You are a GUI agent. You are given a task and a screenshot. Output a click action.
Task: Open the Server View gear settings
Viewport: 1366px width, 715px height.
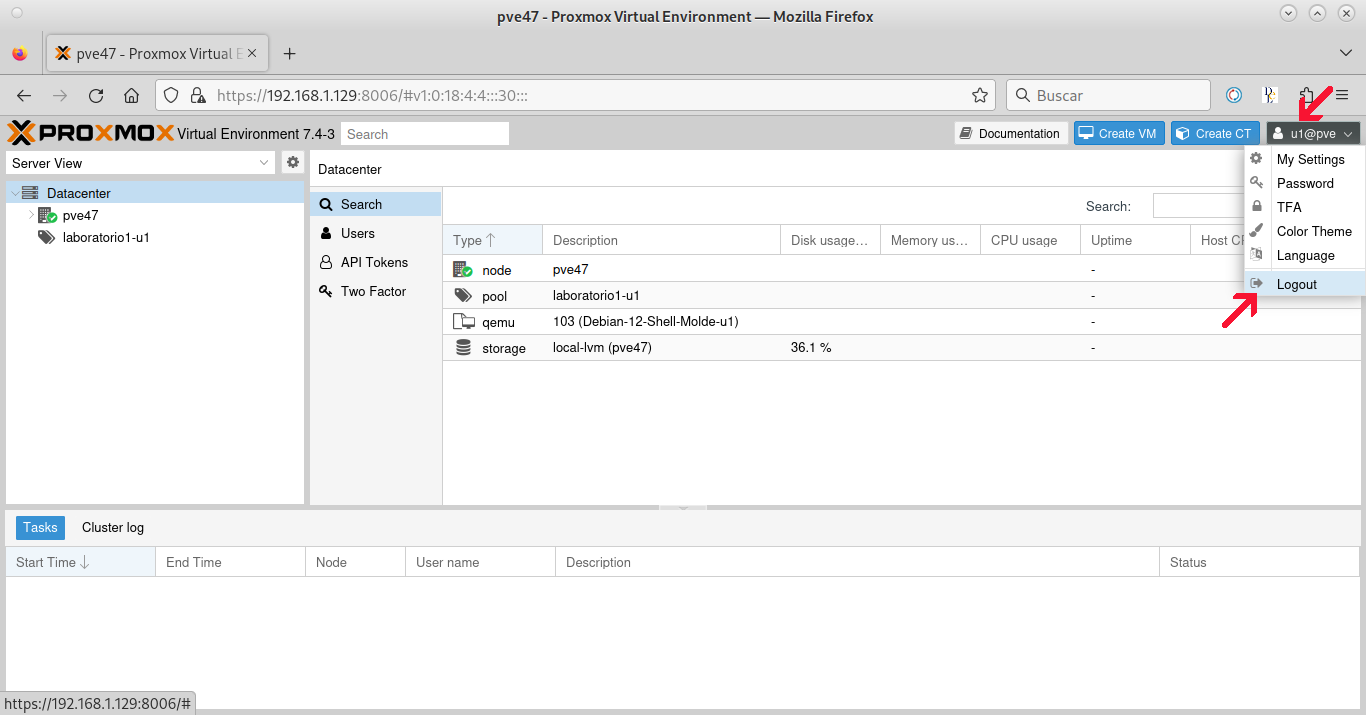tap(293, 162)
